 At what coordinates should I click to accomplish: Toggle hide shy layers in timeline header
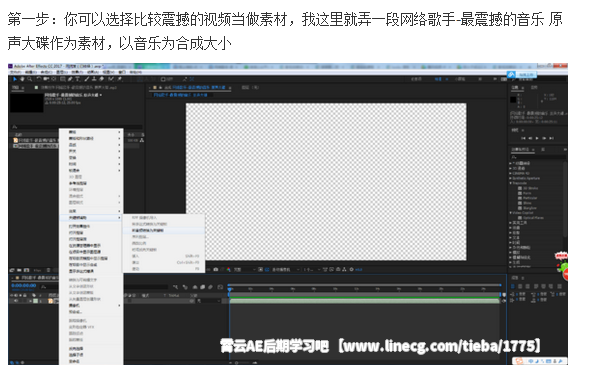[x=195, y=287]
